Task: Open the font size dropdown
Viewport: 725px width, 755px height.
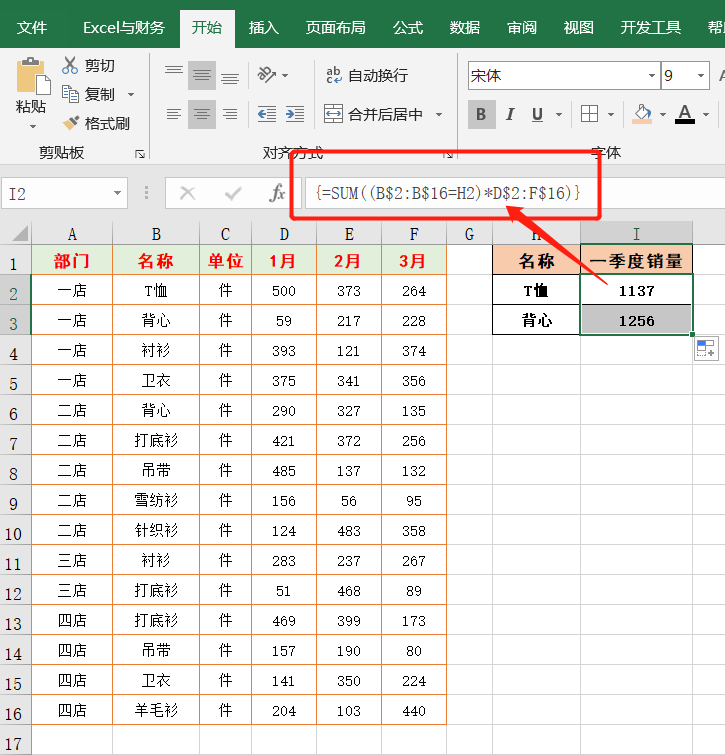Action: 701,76
